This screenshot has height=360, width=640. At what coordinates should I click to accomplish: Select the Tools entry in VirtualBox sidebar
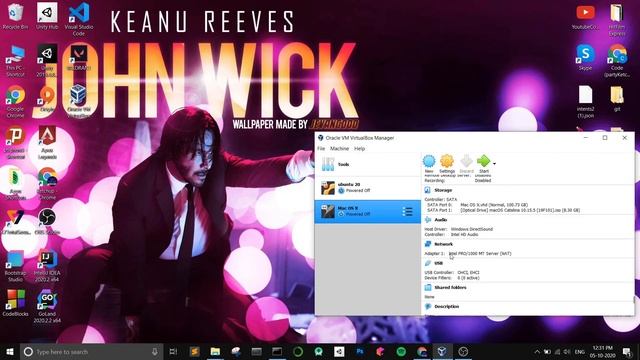coord(367,164)
